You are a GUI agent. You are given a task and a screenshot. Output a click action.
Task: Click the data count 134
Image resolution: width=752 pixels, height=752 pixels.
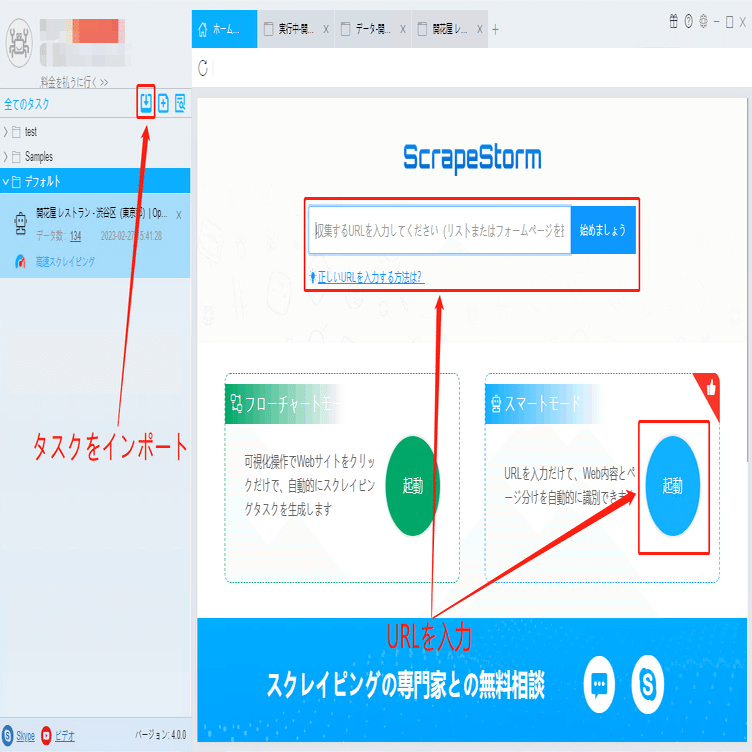(75, 236)
